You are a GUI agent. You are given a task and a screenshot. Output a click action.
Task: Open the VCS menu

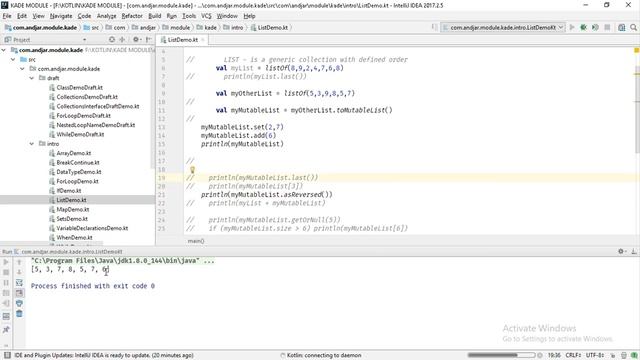[206, 16]
